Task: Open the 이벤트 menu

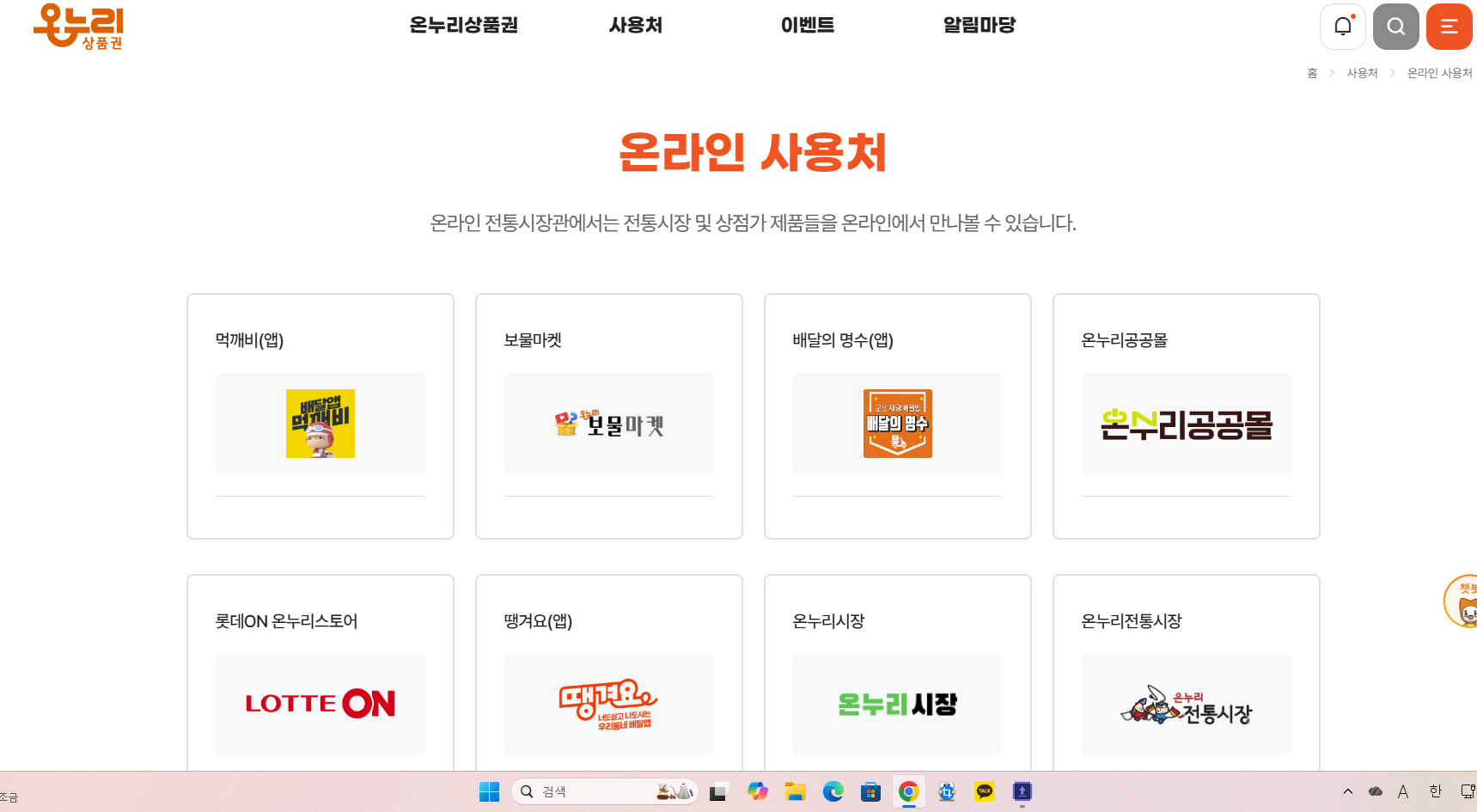Action: tap(807, 25)
